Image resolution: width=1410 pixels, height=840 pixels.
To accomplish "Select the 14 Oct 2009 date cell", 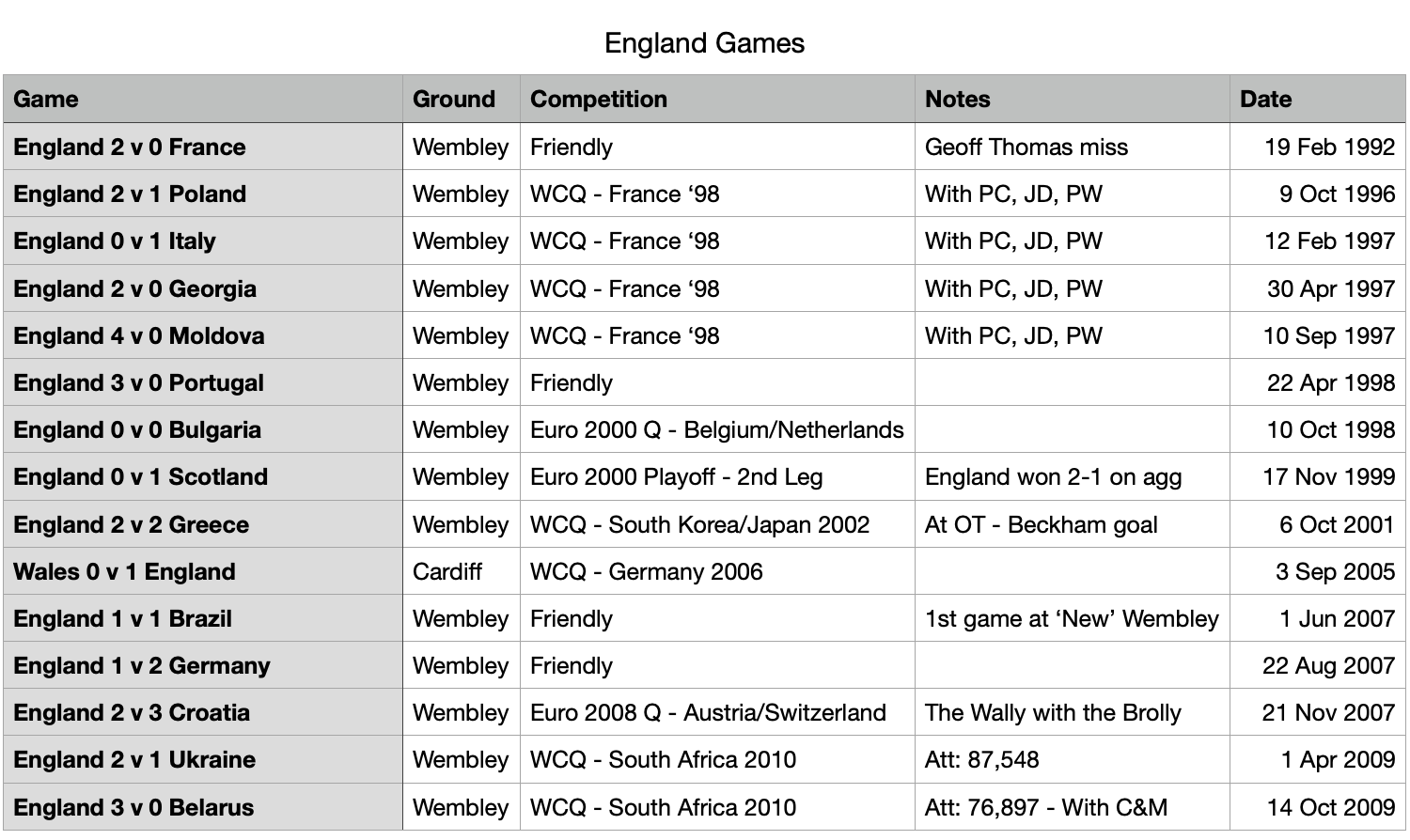I will pyautogui.click(x=1318, y=807).
